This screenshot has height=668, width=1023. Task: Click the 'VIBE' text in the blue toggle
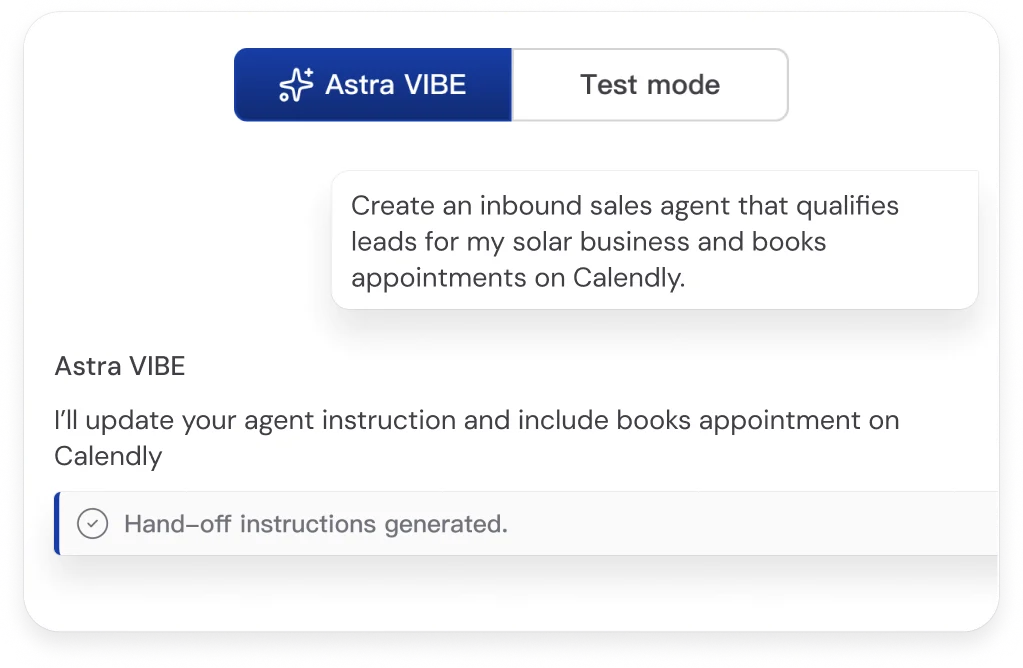point(430,85)
